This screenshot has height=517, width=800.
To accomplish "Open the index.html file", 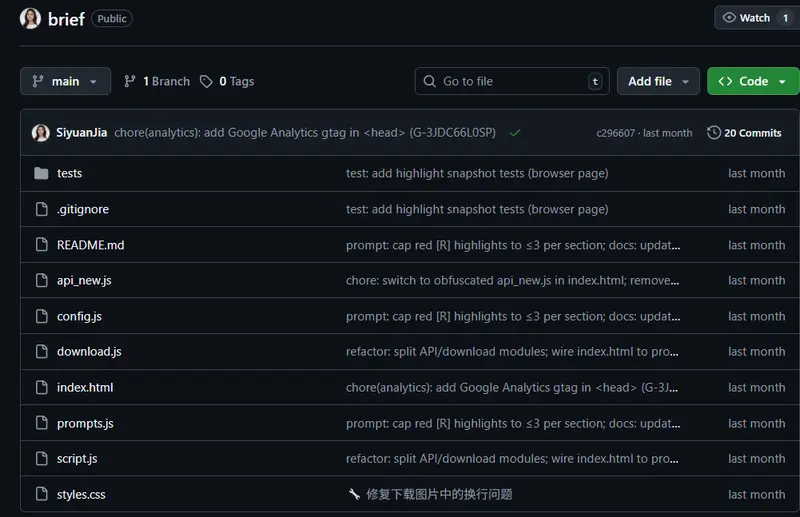I will [85, 387].
